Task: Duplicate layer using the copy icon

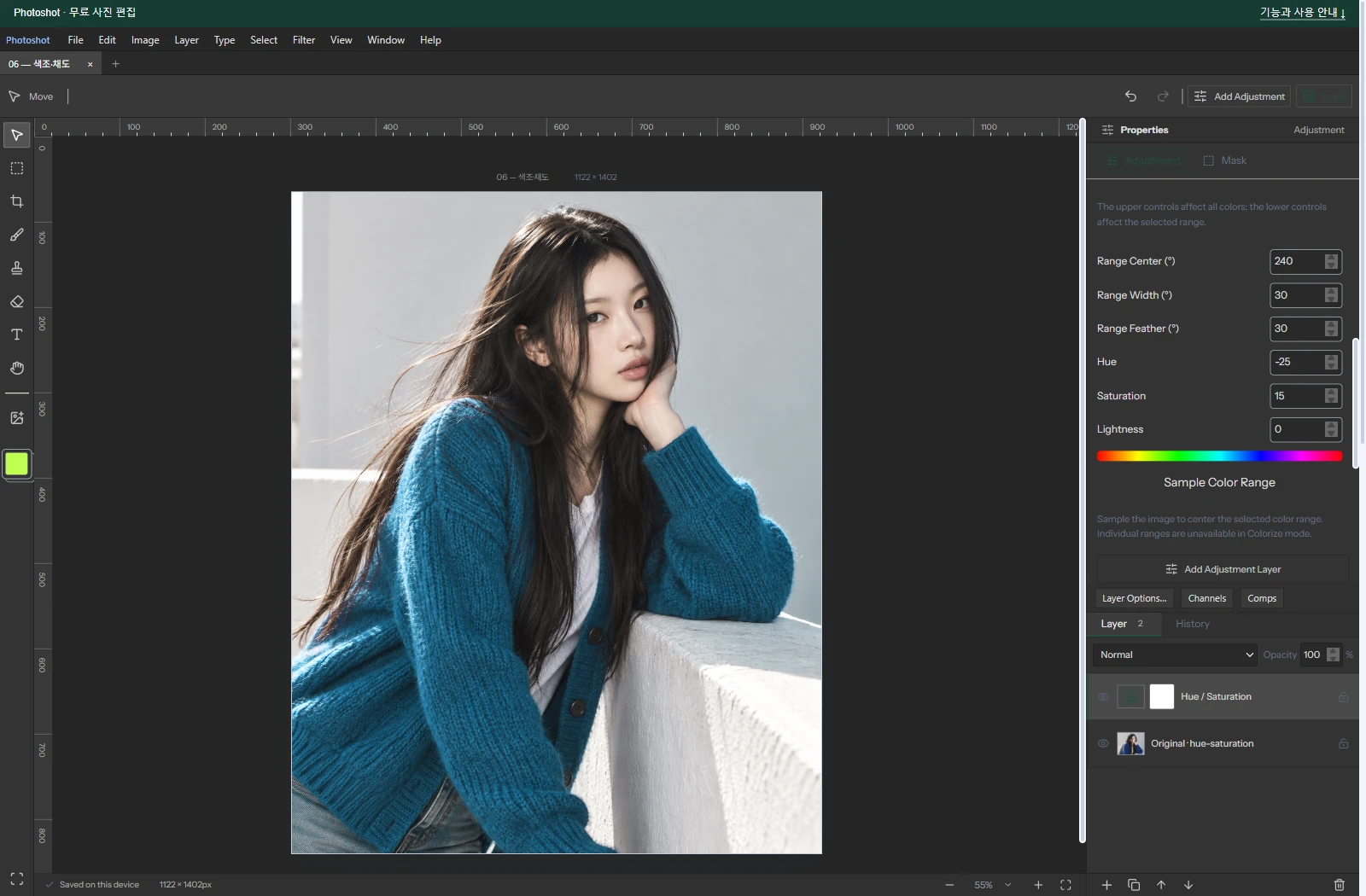Action: click(x=1134, y=885)
